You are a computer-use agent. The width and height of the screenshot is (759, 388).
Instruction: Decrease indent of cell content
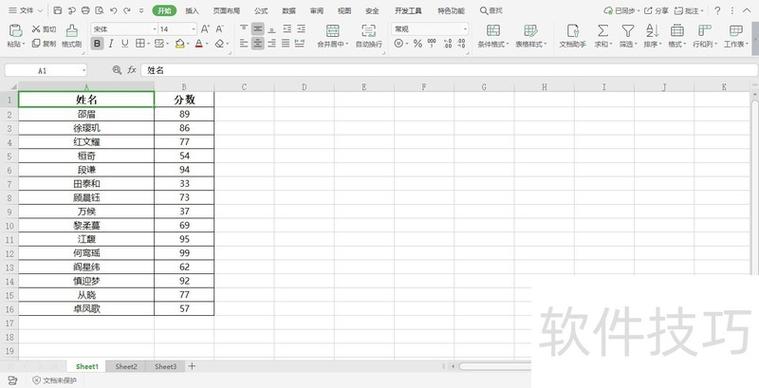(287, 29)
